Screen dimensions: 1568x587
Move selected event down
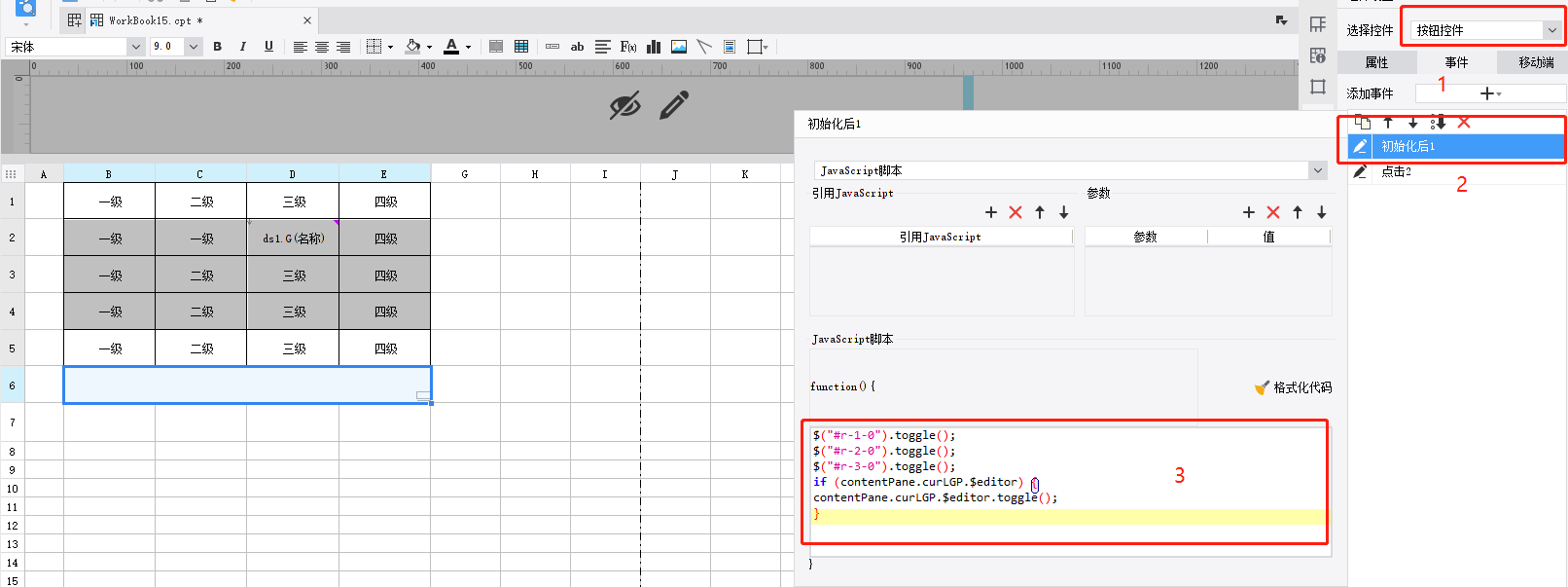(1412, 123)
